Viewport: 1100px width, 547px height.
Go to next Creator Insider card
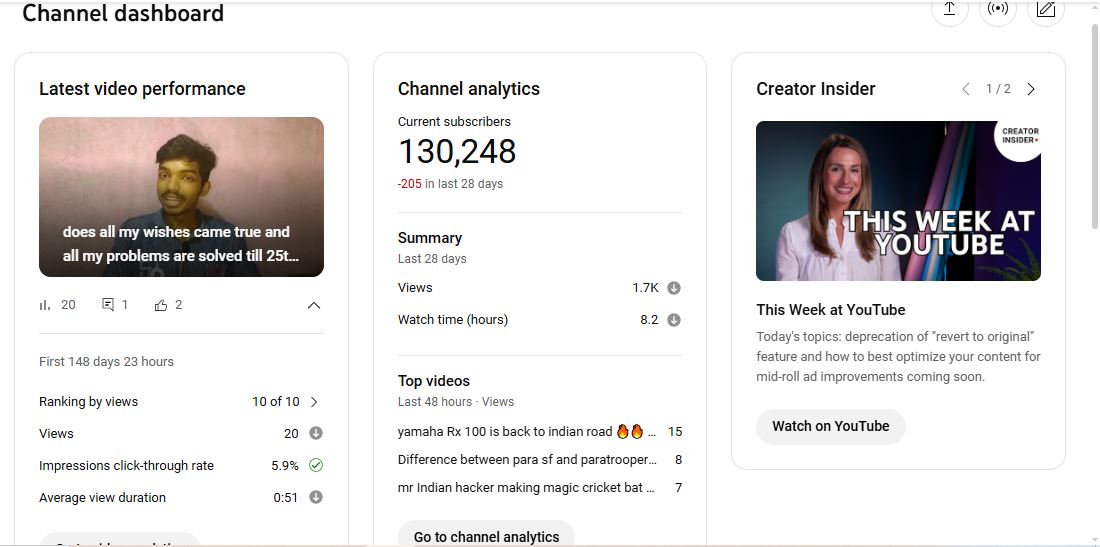[1031, 89]
